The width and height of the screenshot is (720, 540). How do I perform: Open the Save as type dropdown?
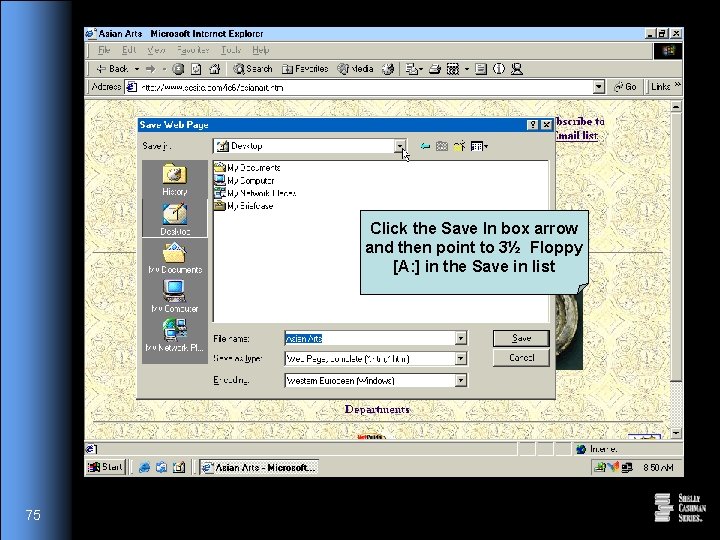coord(461,359)
